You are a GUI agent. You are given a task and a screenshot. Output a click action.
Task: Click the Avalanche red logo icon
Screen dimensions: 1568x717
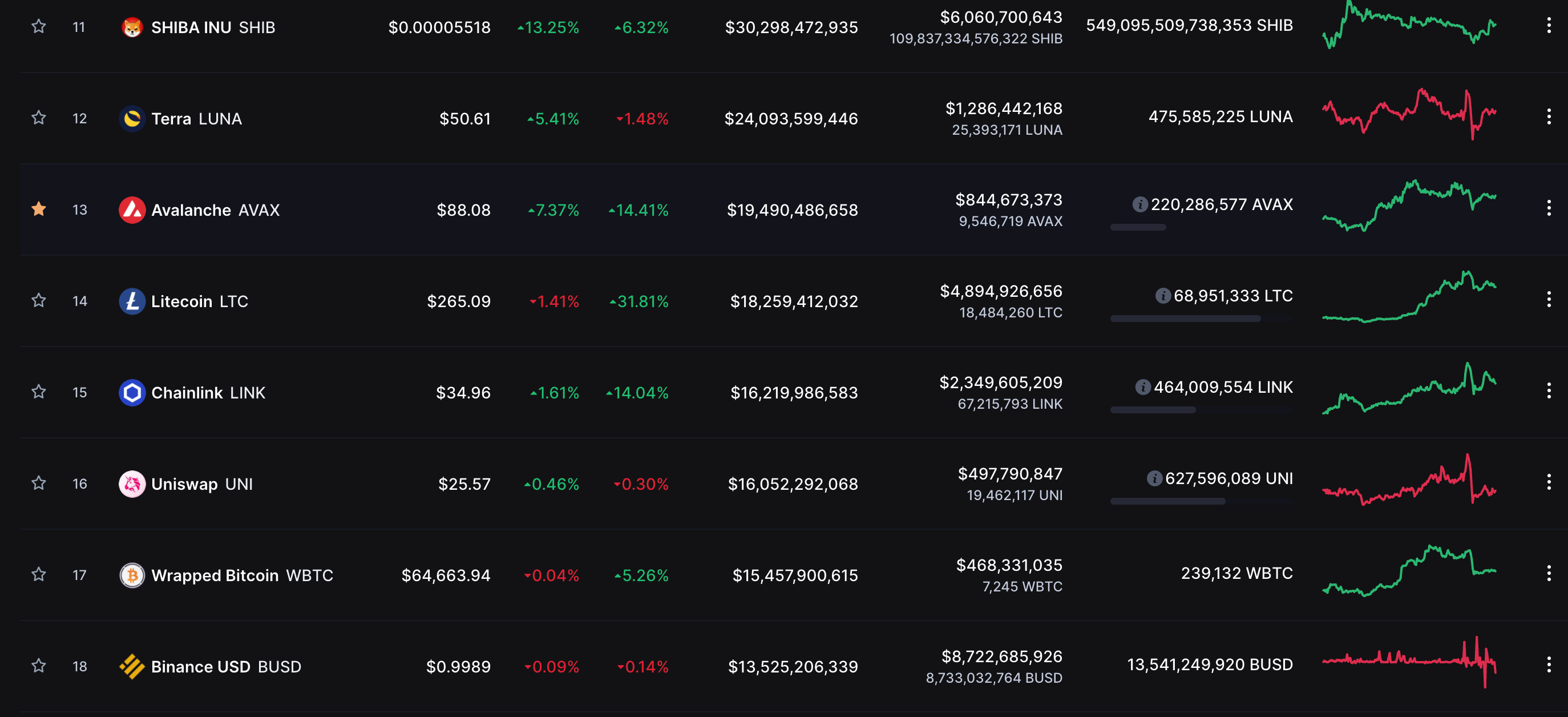131,210
